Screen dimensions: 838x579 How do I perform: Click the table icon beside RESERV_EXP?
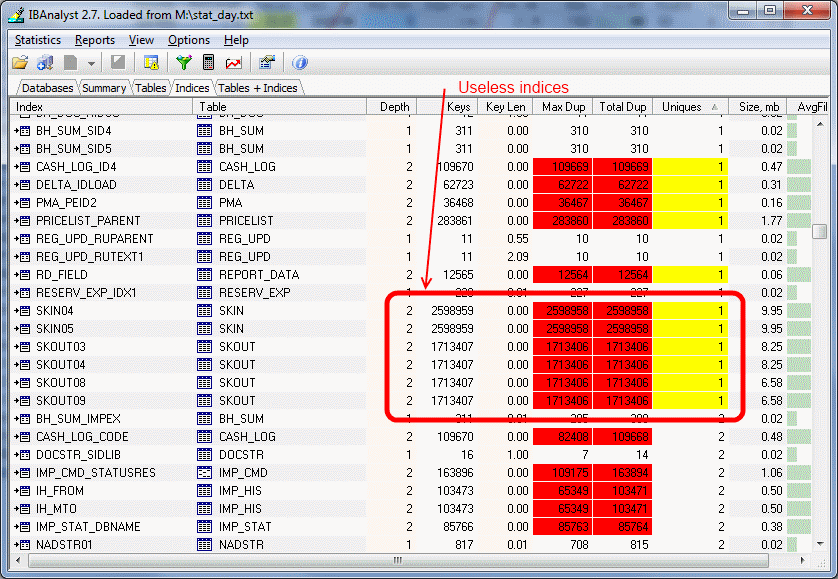coord(205,293)
